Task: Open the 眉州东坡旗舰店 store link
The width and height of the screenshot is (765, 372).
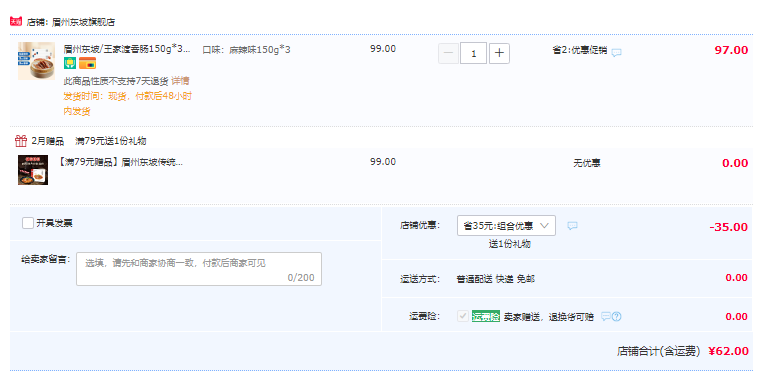Action: click(x=83, y=22)
